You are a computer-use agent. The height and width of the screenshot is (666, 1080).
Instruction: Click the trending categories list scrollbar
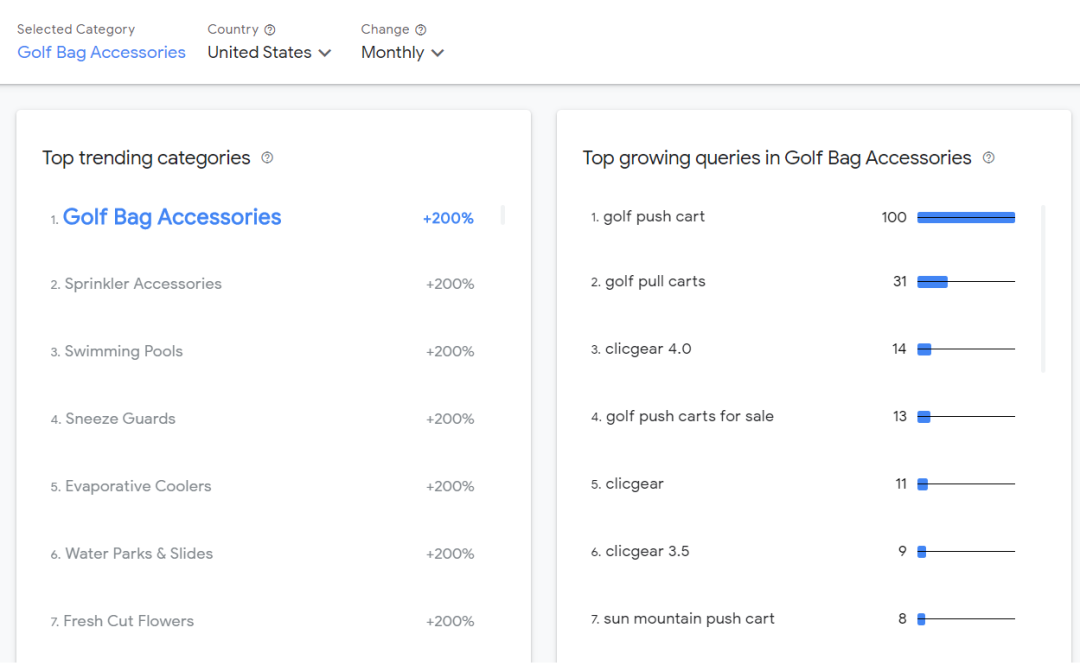[x=503, y=215]
